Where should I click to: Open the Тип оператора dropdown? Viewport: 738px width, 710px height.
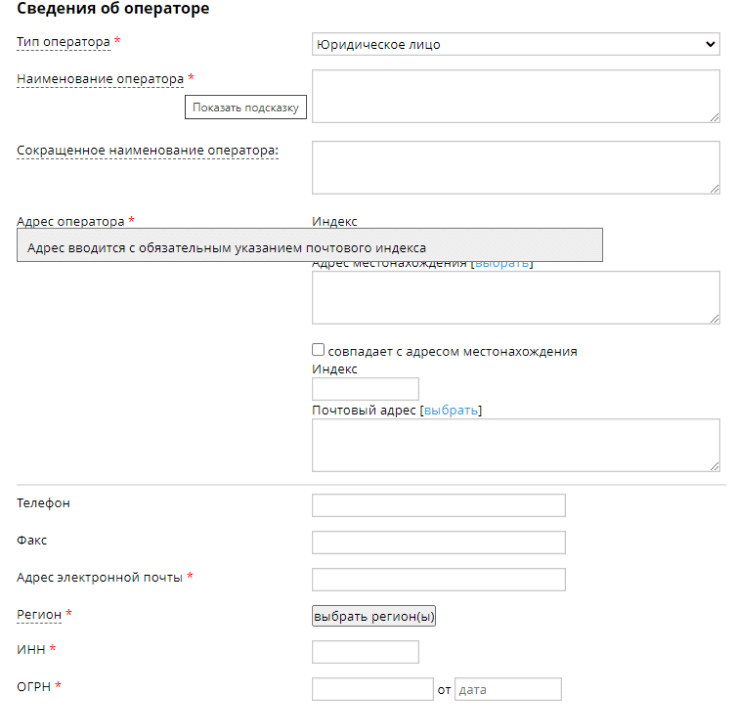(515, 45)
